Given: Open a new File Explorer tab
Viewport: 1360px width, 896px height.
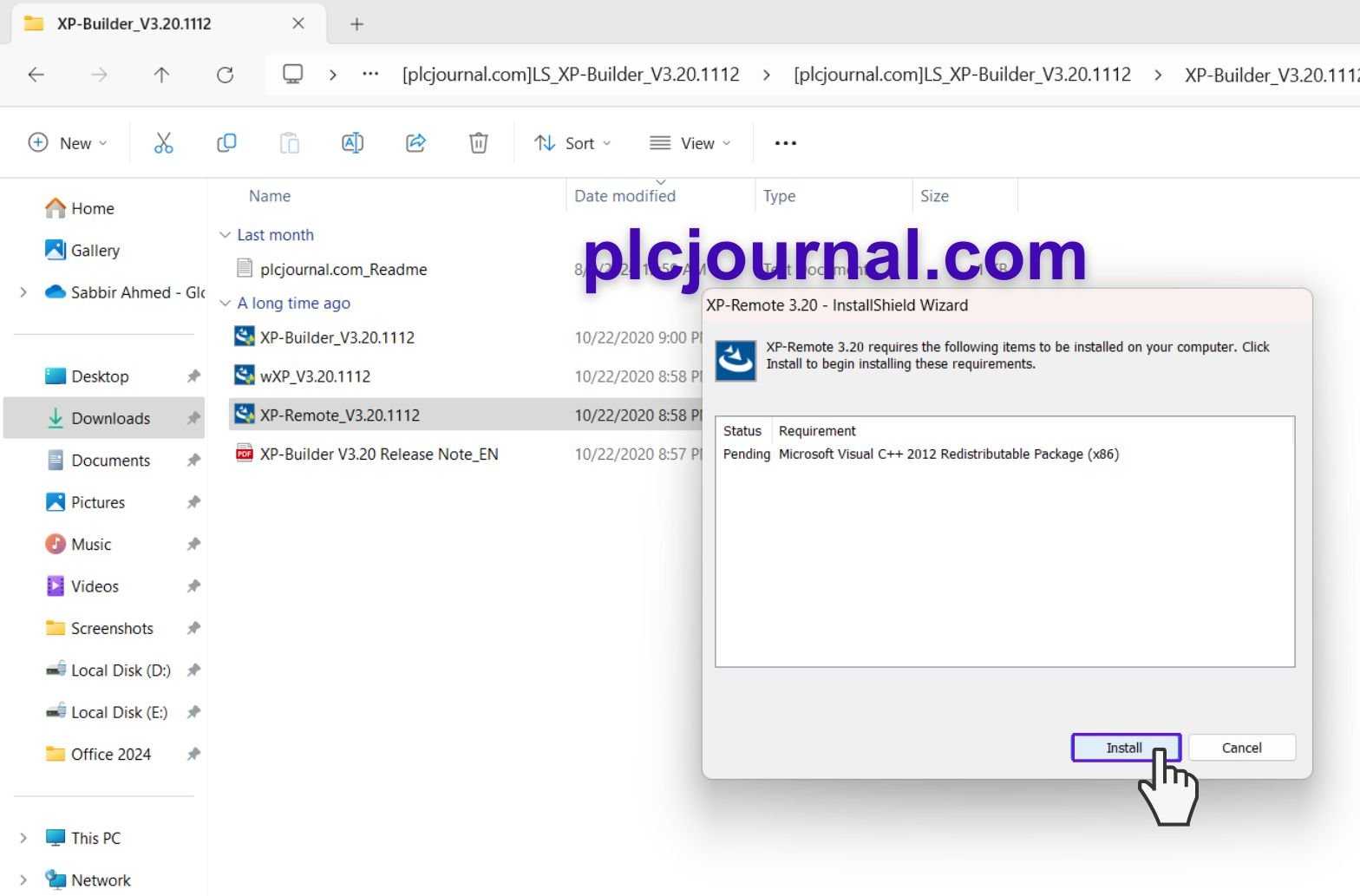Looking at the screenshot, I should click(x=356, y=24).
